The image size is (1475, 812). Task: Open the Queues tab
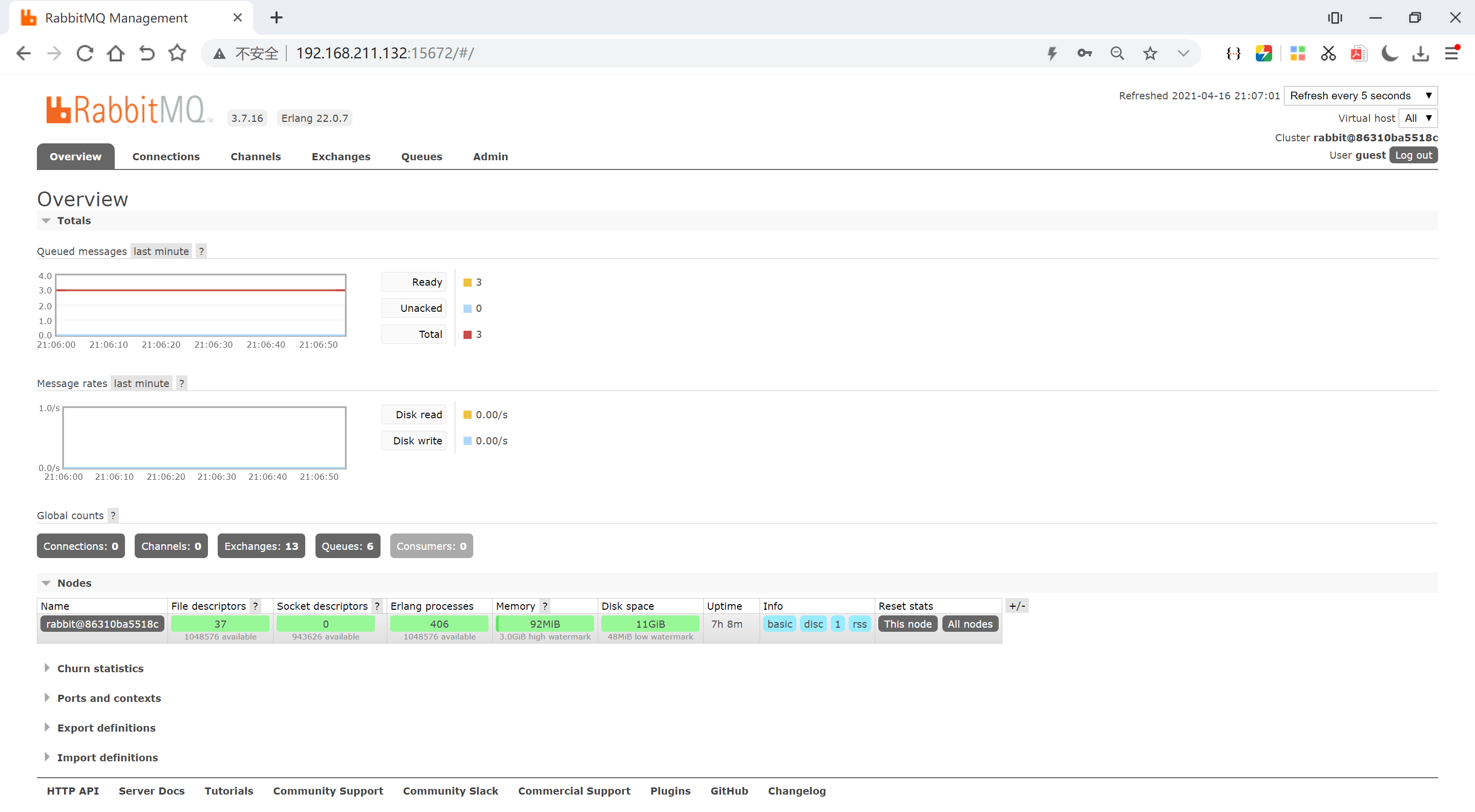pos(422,156)
